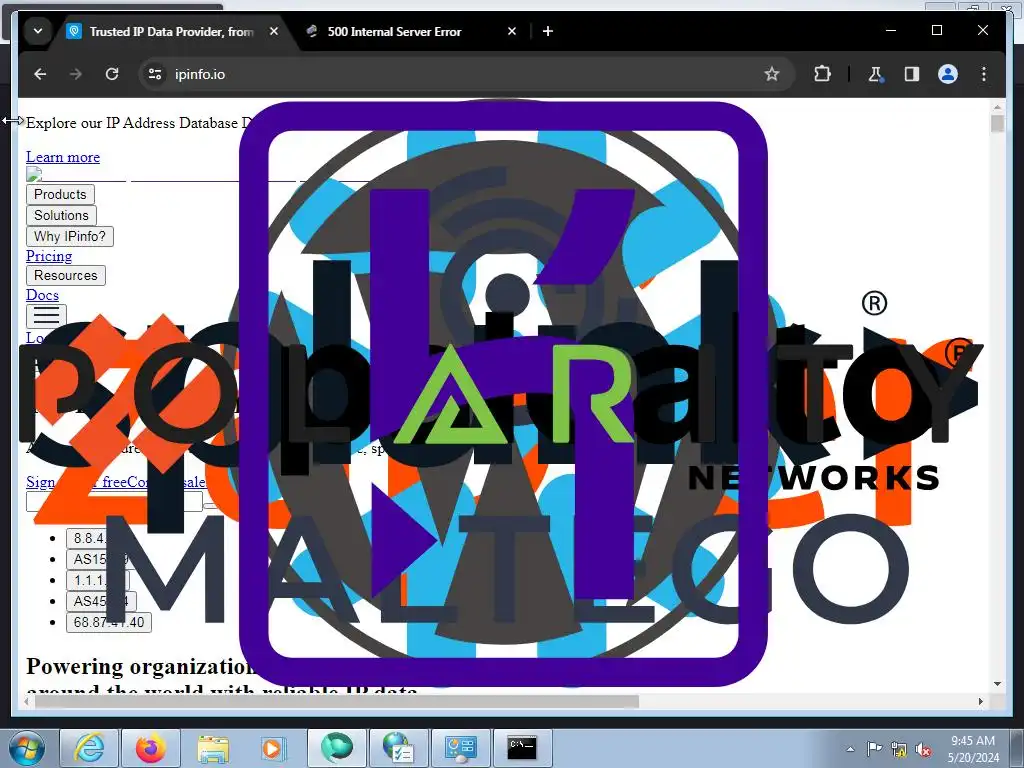Bookmark this page with star icon
1024x768 pixels.
pyautogui.click(x=772, y=74)
